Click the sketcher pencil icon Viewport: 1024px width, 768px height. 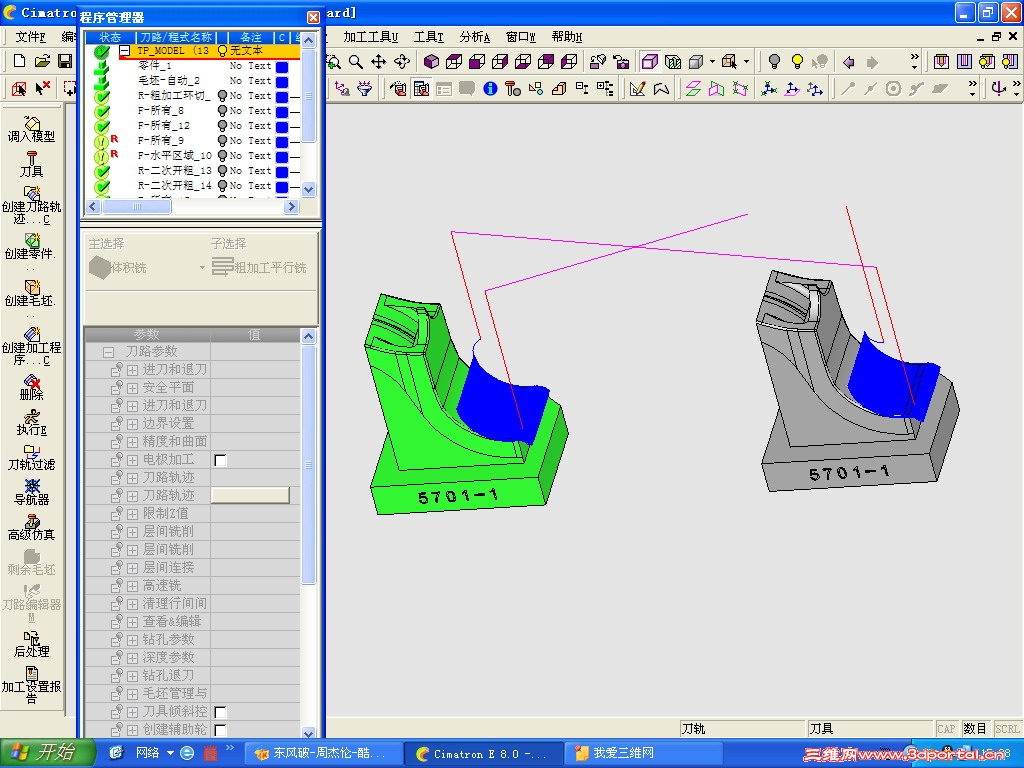point(637,88)
